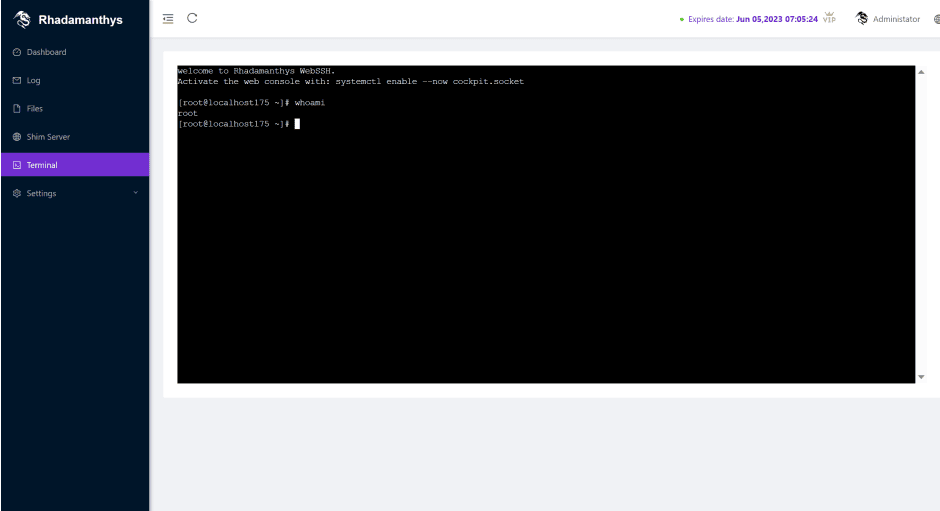This screenshot has height=511, width=940.
Task: Click the Expires date text
Action: pyautogui.click(x=752, y=19)
